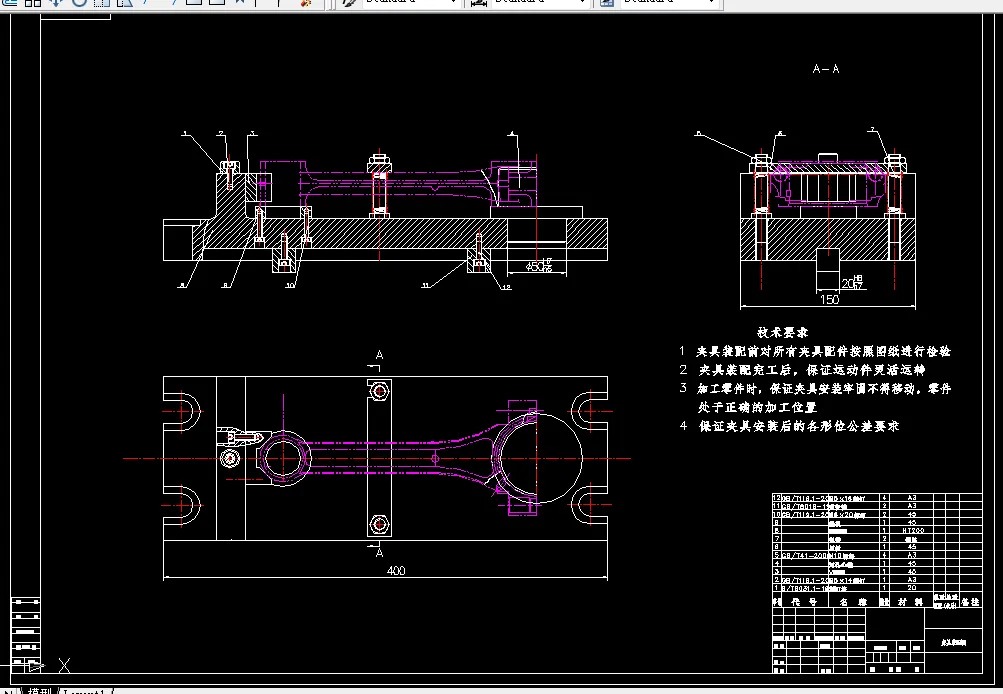This screenshot has width=1003, height=694.
Task: Select the 150 width dimension text
Action: [829, 299]
